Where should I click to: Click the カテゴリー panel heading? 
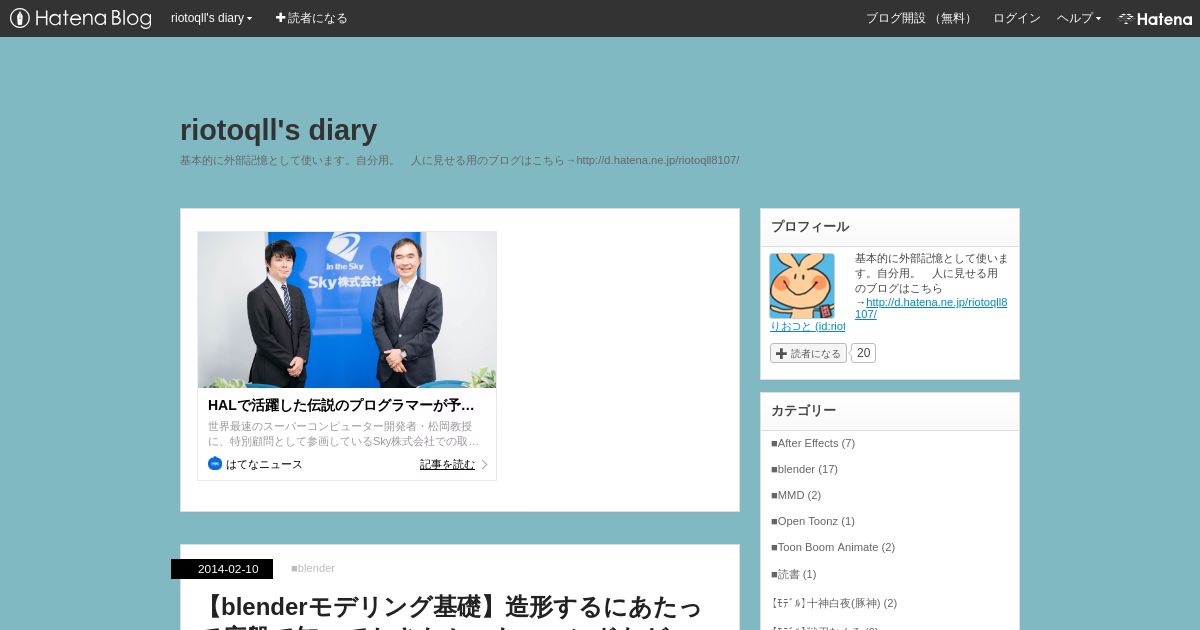pos(803,411)
